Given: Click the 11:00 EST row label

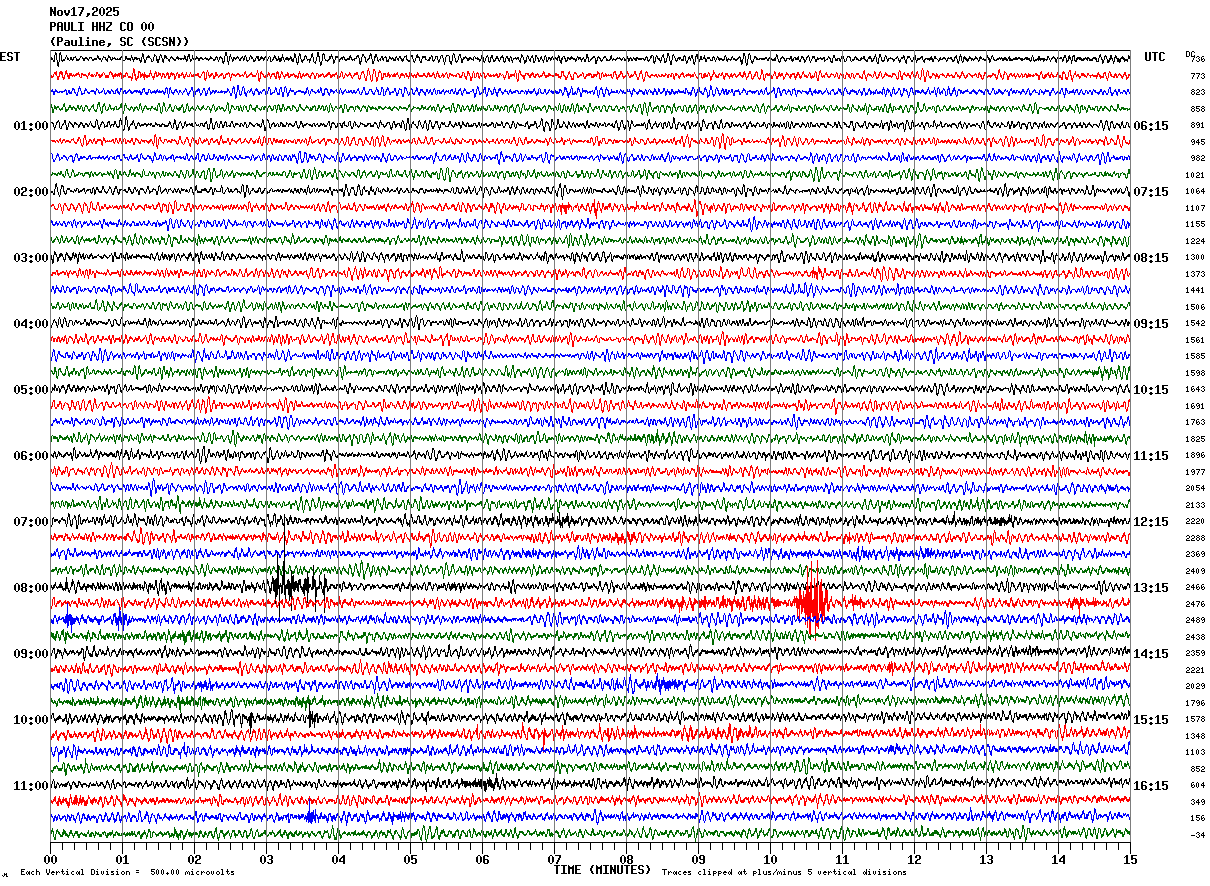Looking at the screenshot, I should 30,786.
